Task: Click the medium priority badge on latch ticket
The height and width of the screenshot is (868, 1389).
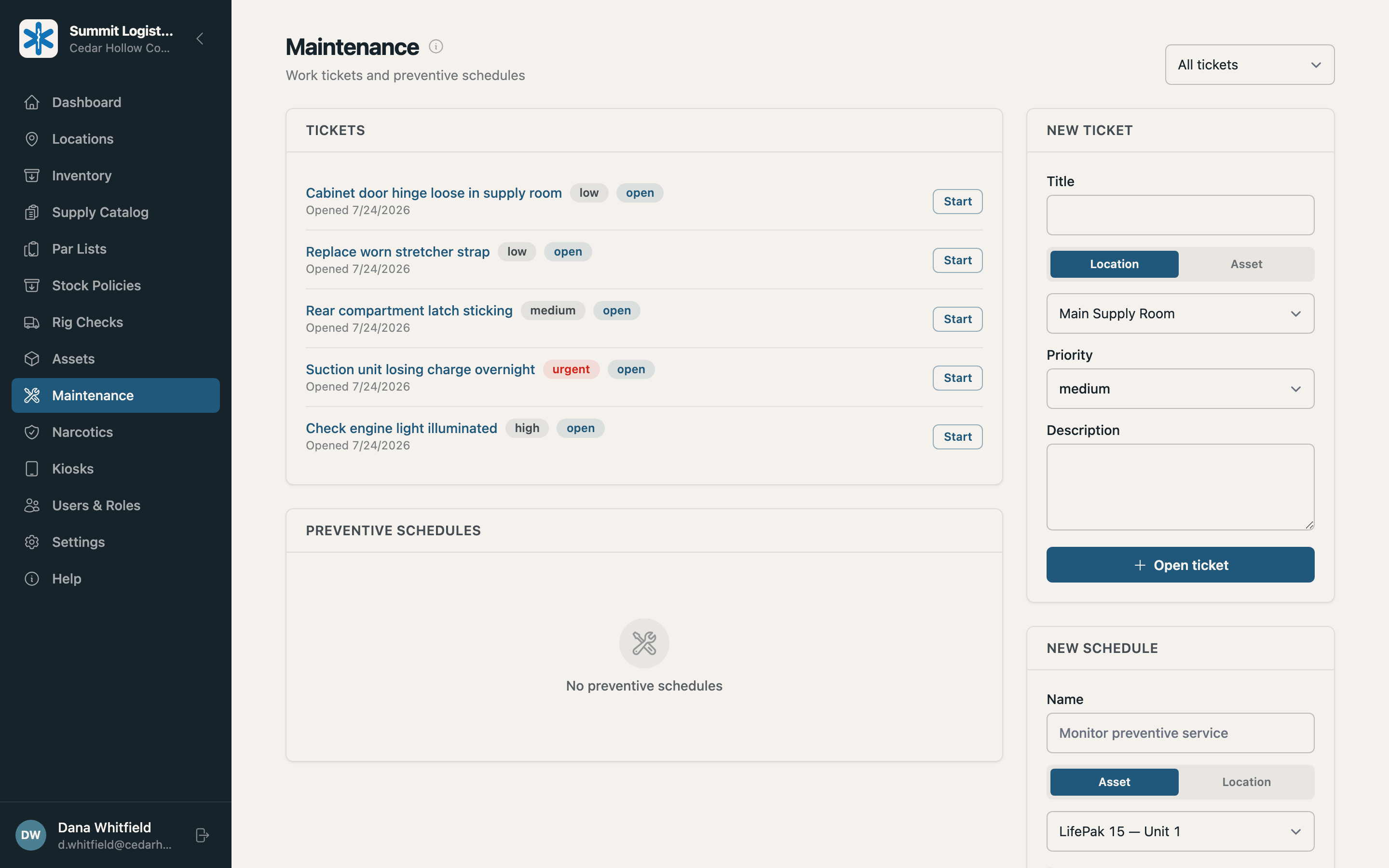Action: (x=552, y=311)
